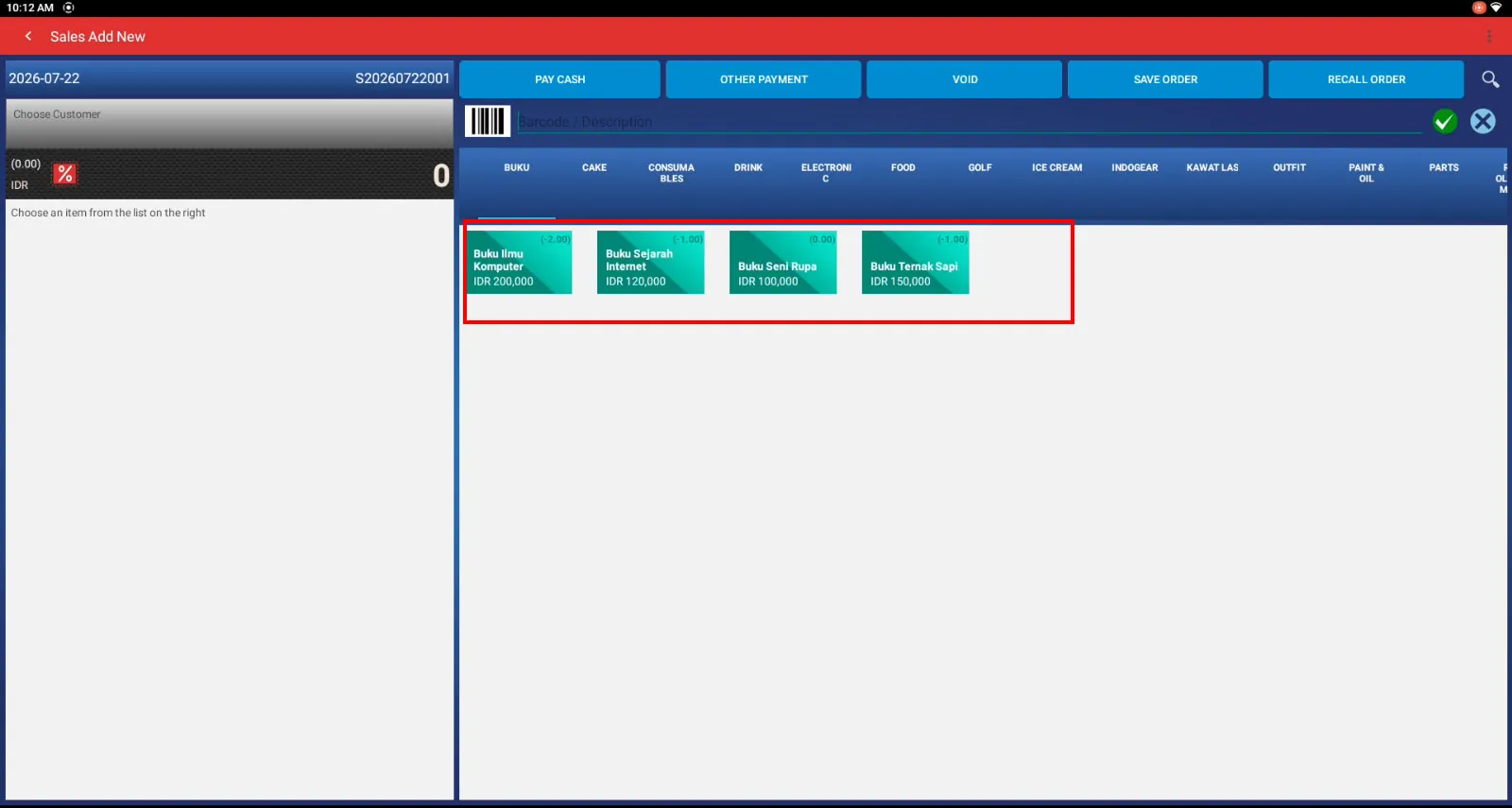Image resolution: width=1512 pixels, height=808 pixels.
Task: Select the ICE CREAM category tab
Action: pyautogui.click(x=1057, y=167)
